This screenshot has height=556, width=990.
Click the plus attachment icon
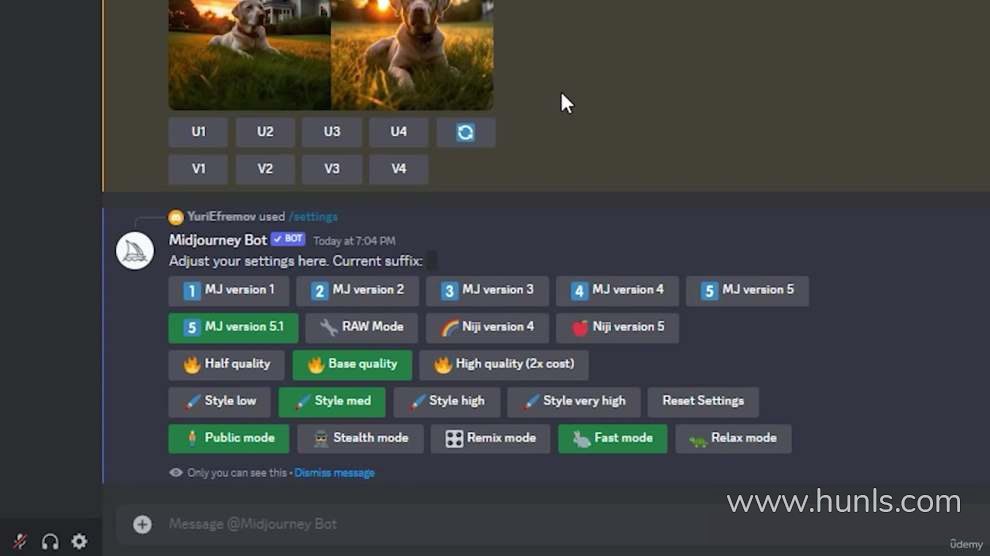142,524
